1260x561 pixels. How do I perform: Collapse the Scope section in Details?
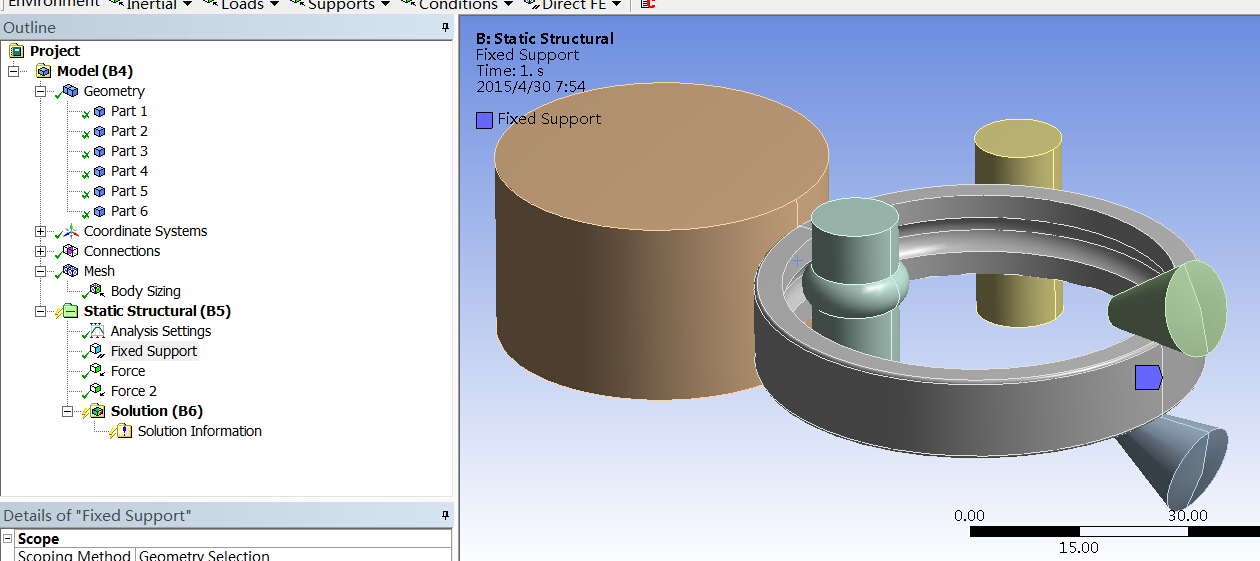tap(8, 539)
